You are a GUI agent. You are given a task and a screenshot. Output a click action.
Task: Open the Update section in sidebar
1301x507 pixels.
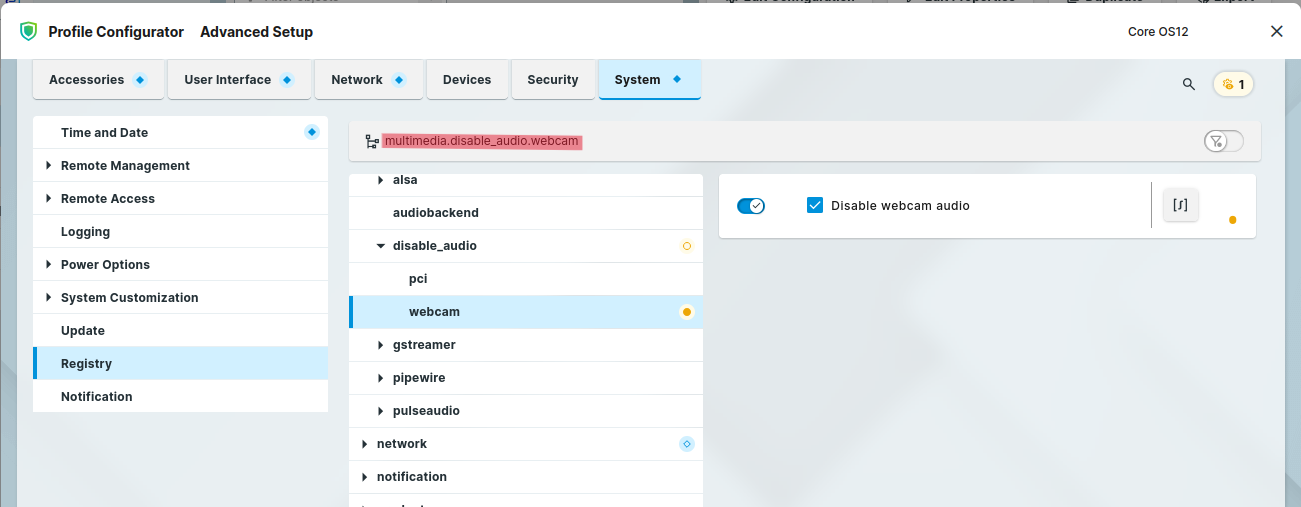82,331
